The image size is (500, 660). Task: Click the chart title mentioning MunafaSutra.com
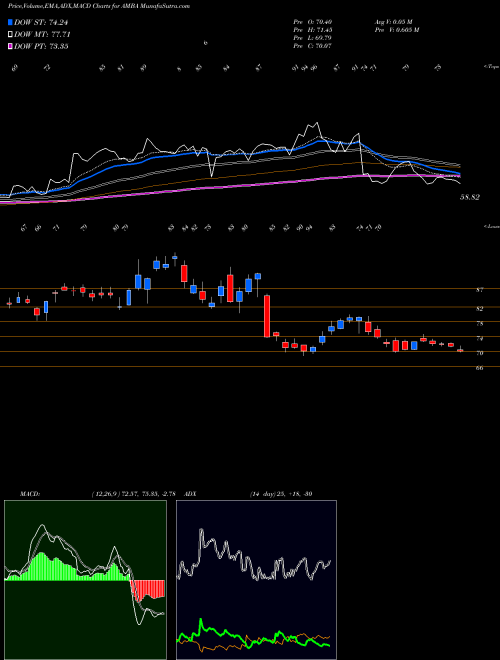[98, 6]
